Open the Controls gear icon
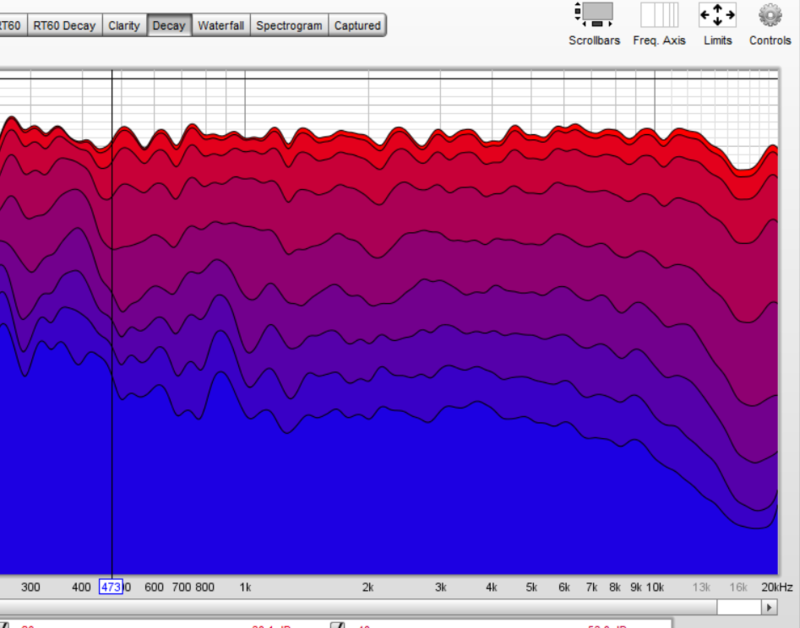Screen dimensions: 800x628 (770, 24)
